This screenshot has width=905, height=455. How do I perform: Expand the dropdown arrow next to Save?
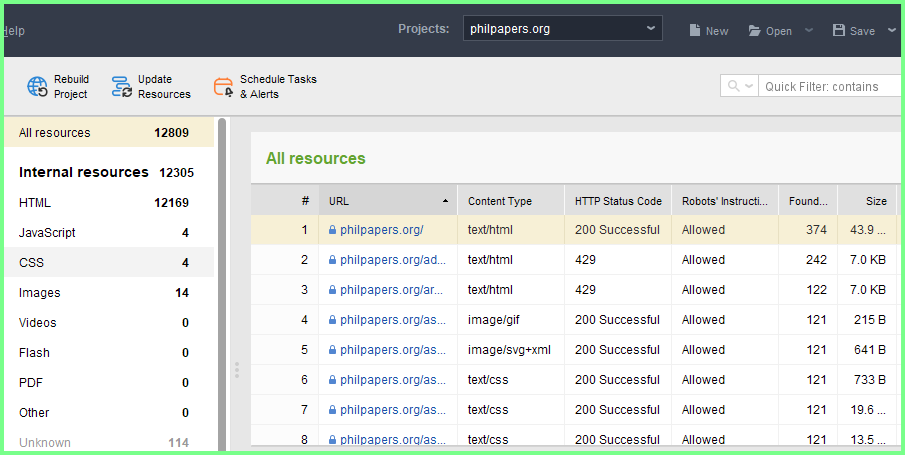[892, 31]
